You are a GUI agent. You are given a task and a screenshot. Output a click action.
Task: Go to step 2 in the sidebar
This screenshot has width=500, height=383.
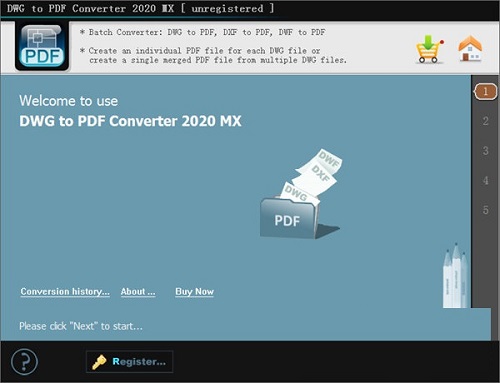[486, 121]
